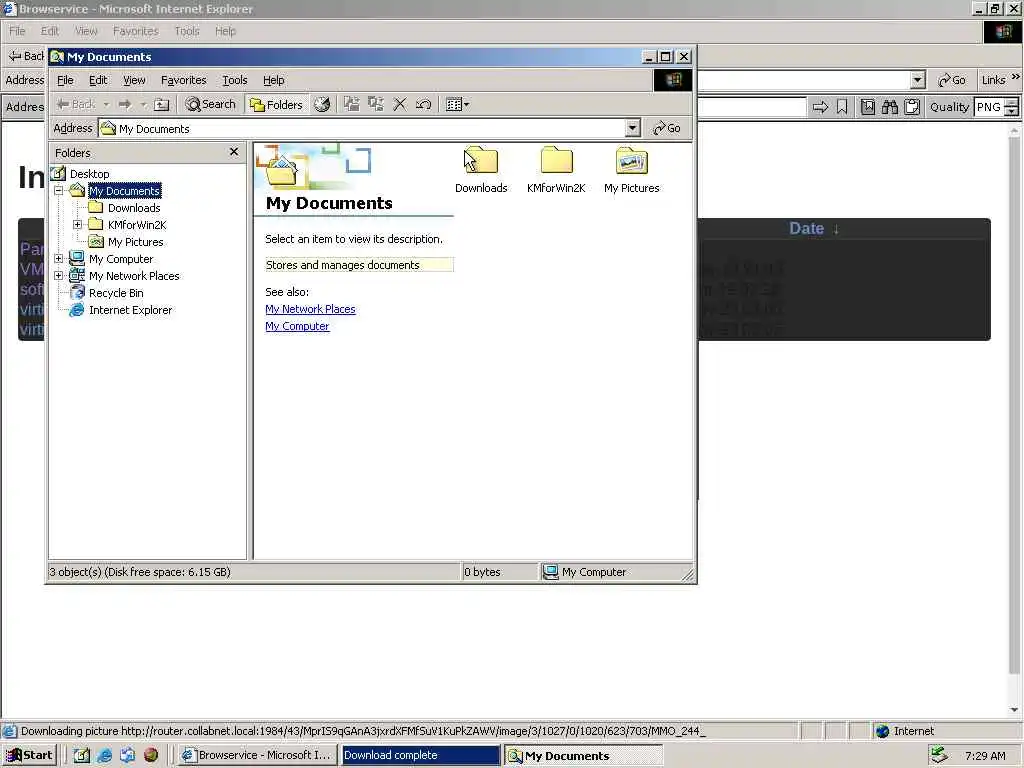Click the Copy To toolbar icon
This screenshot has width=1024, height=768.
click(x=376, y=104)
